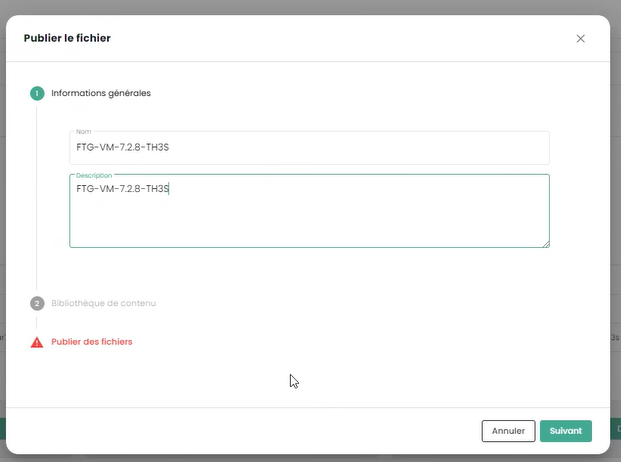Viewport: 621px width, 462px height.
Task: Click empty lower area of Description box
Action: 308,228
